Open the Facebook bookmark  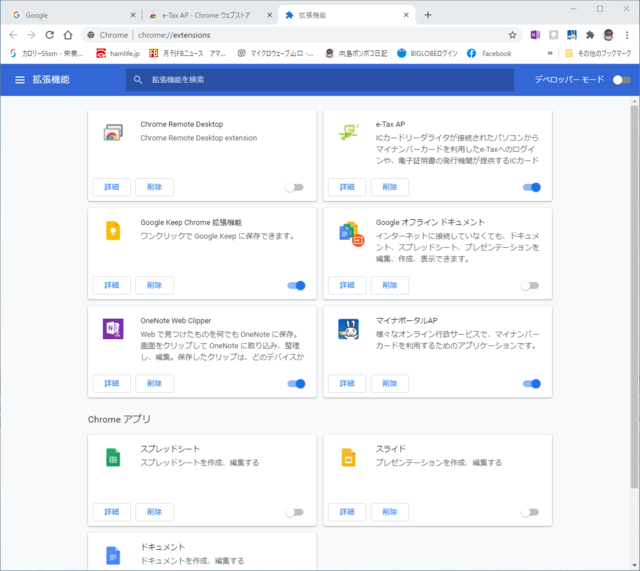click(x=489, y=53)
